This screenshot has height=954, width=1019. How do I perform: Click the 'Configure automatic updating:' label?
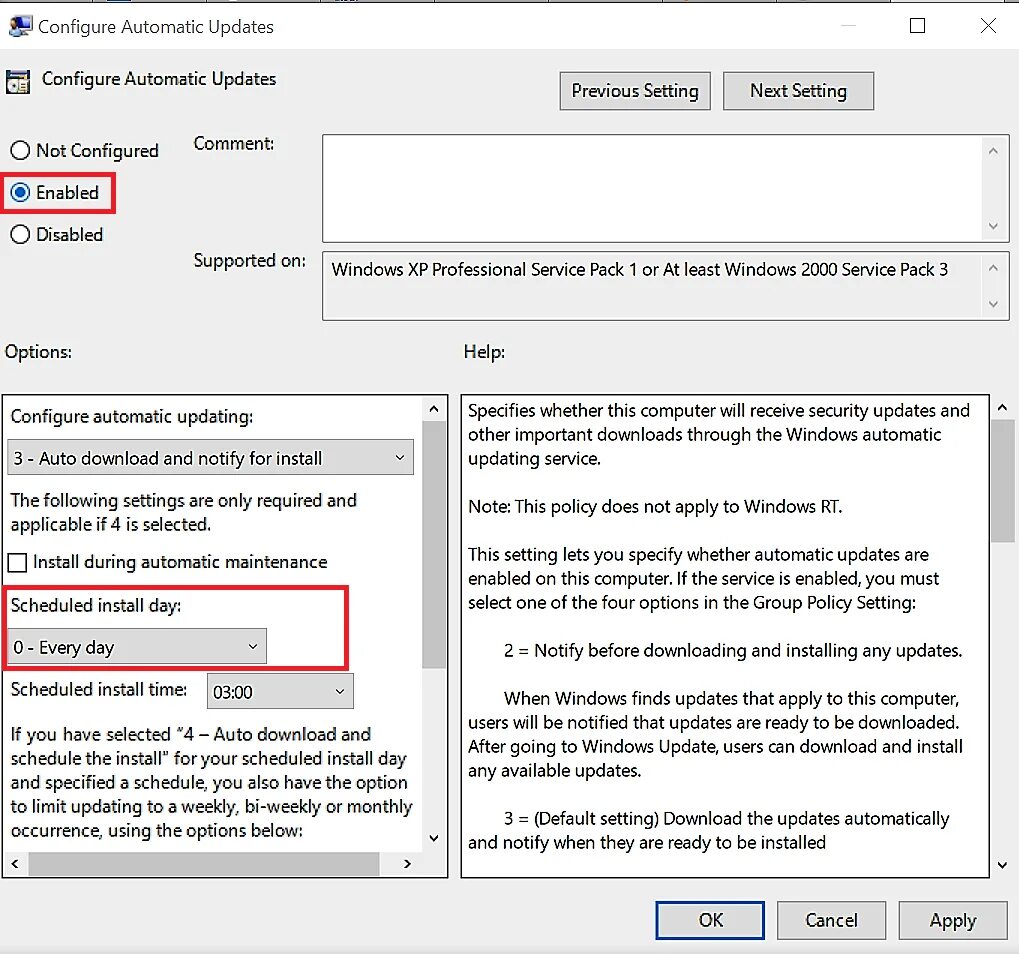click(x=132, y=417)
